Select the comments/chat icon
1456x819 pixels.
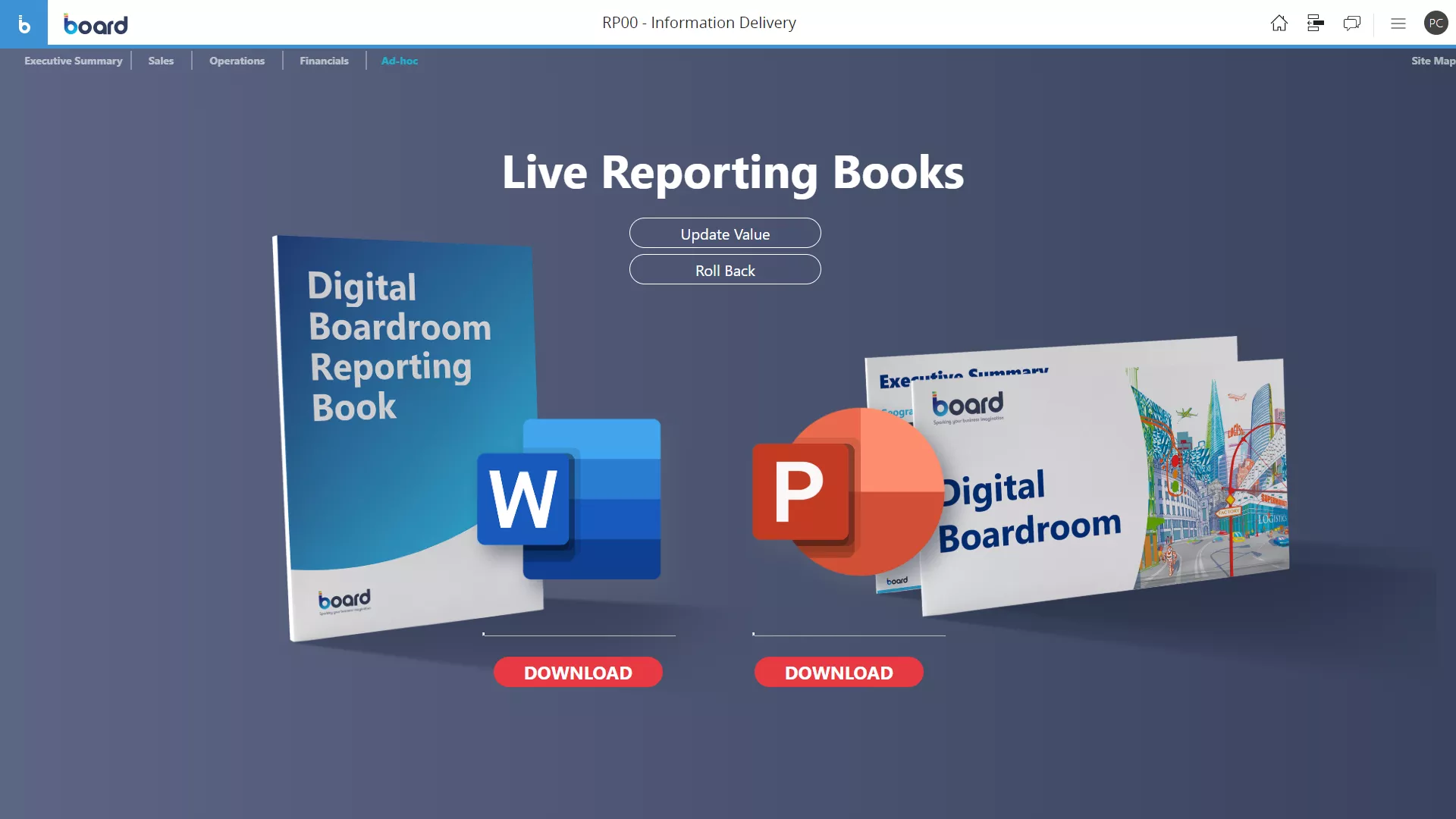pos(1351,21)
